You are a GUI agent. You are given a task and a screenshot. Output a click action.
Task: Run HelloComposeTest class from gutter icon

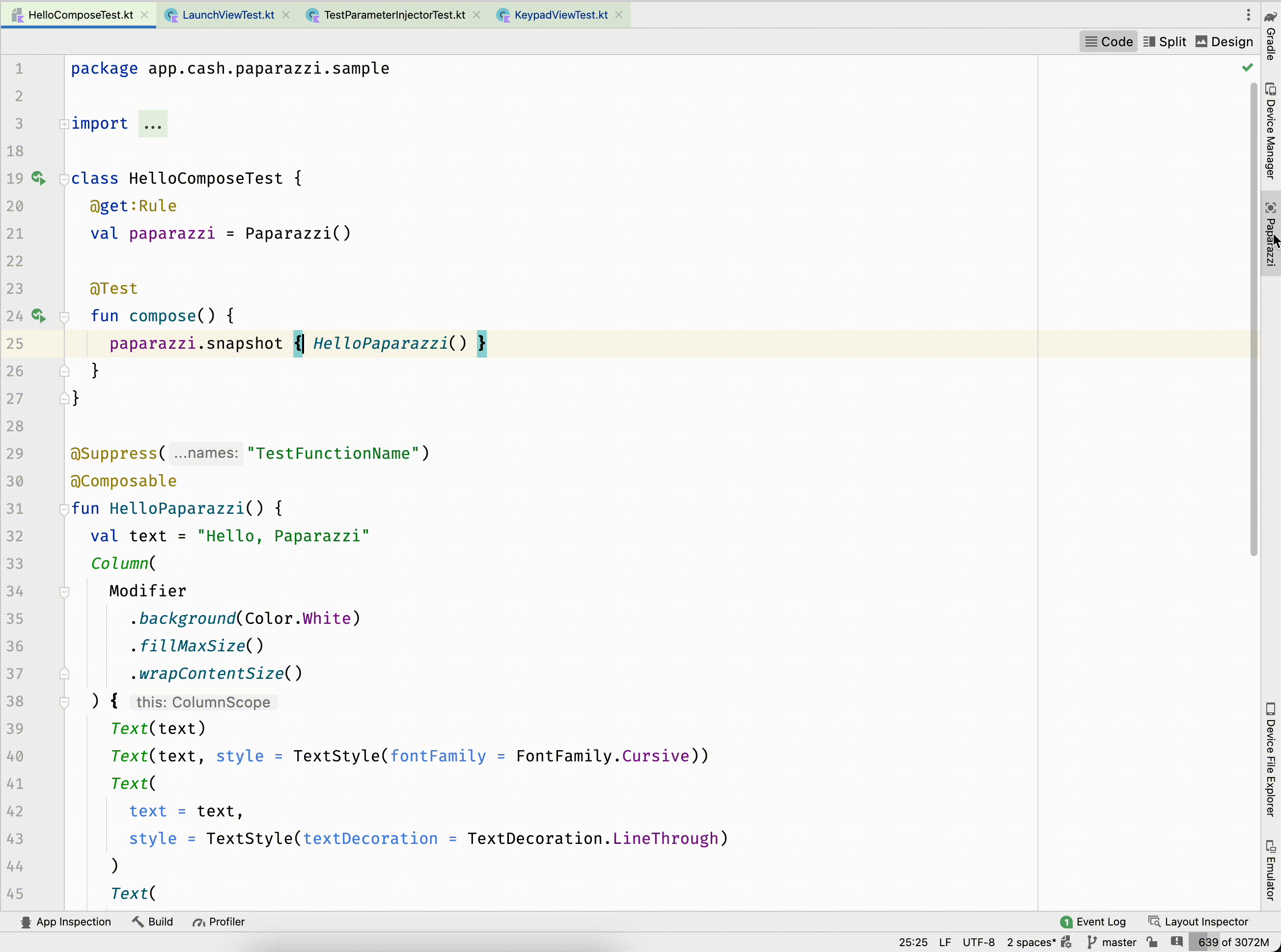pos(39,178)
